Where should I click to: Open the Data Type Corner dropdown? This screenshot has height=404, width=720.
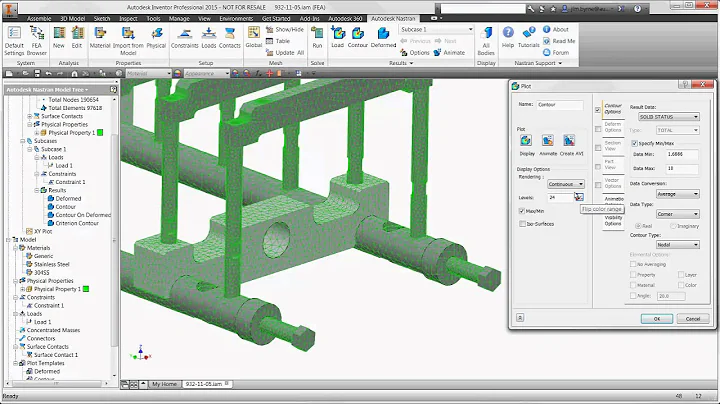click(x=677, y=214)
